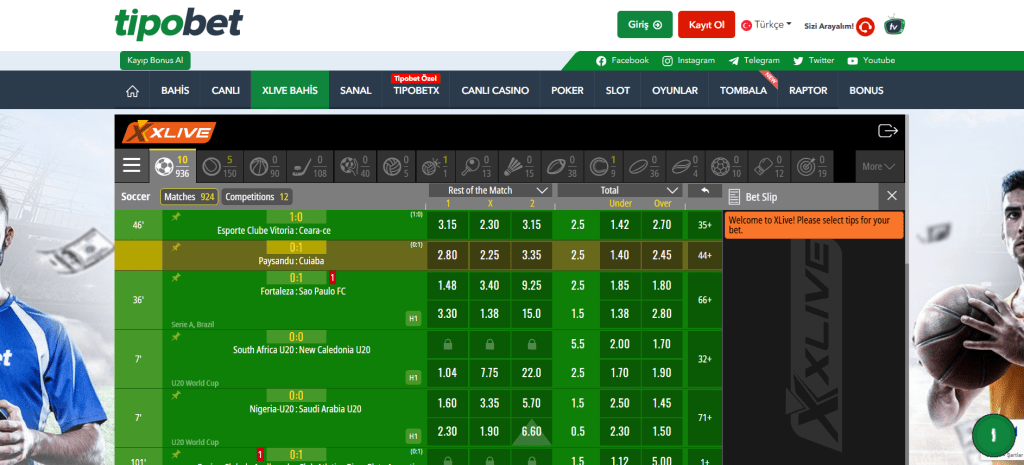The width and height of the screenshot is (1024, 465).
Task: Switch to the Competitions tab
Action: (x=257, y=197)
